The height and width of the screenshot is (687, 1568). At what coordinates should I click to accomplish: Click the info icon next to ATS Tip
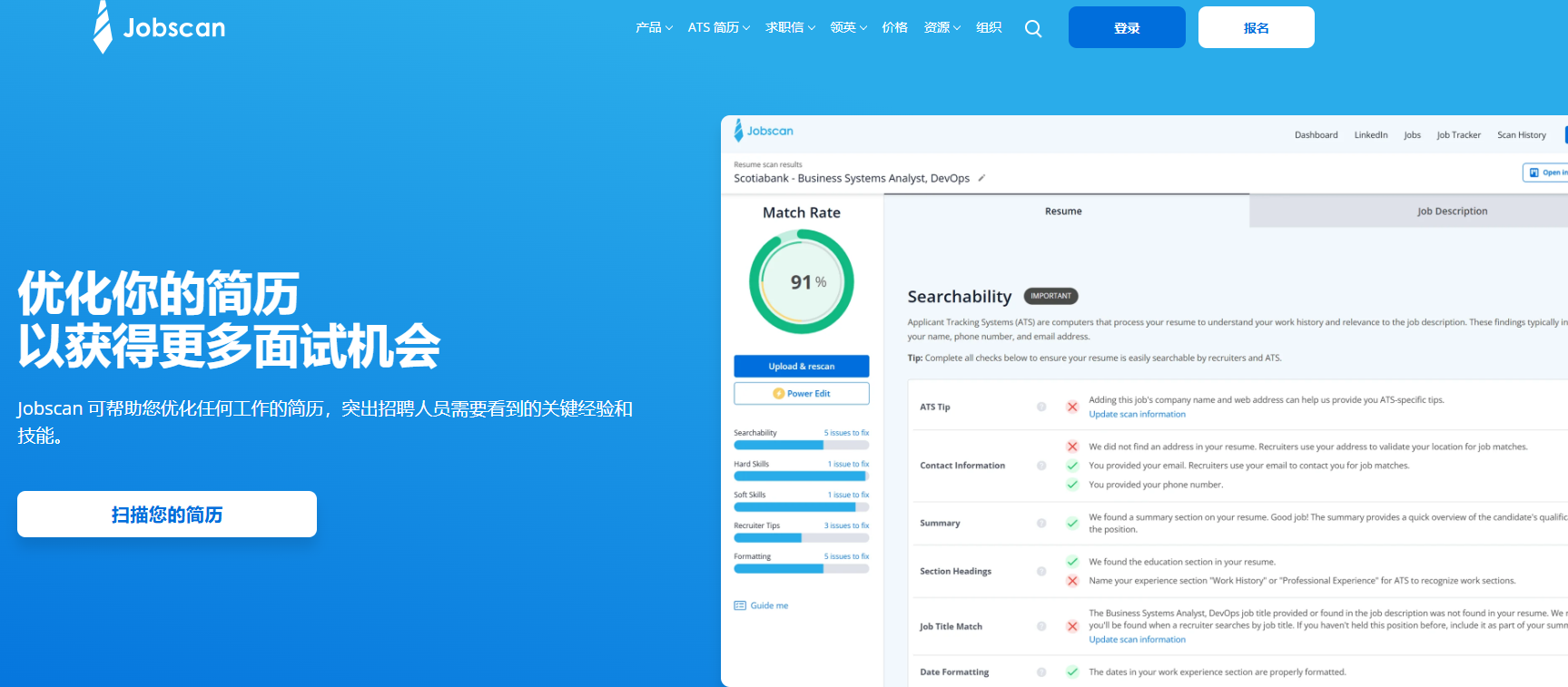pos(1041,407)
